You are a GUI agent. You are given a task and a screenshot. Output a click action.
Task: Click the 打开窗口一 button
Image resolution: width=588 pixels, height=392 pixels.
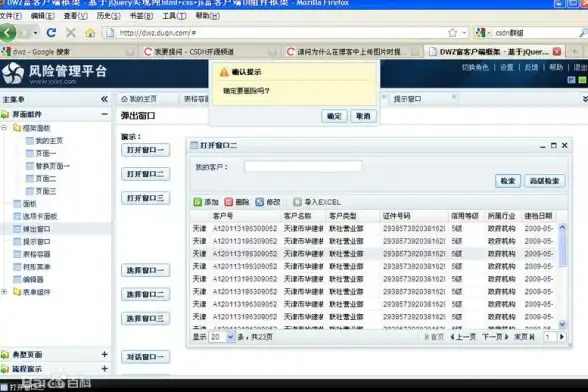coord(145,150)
